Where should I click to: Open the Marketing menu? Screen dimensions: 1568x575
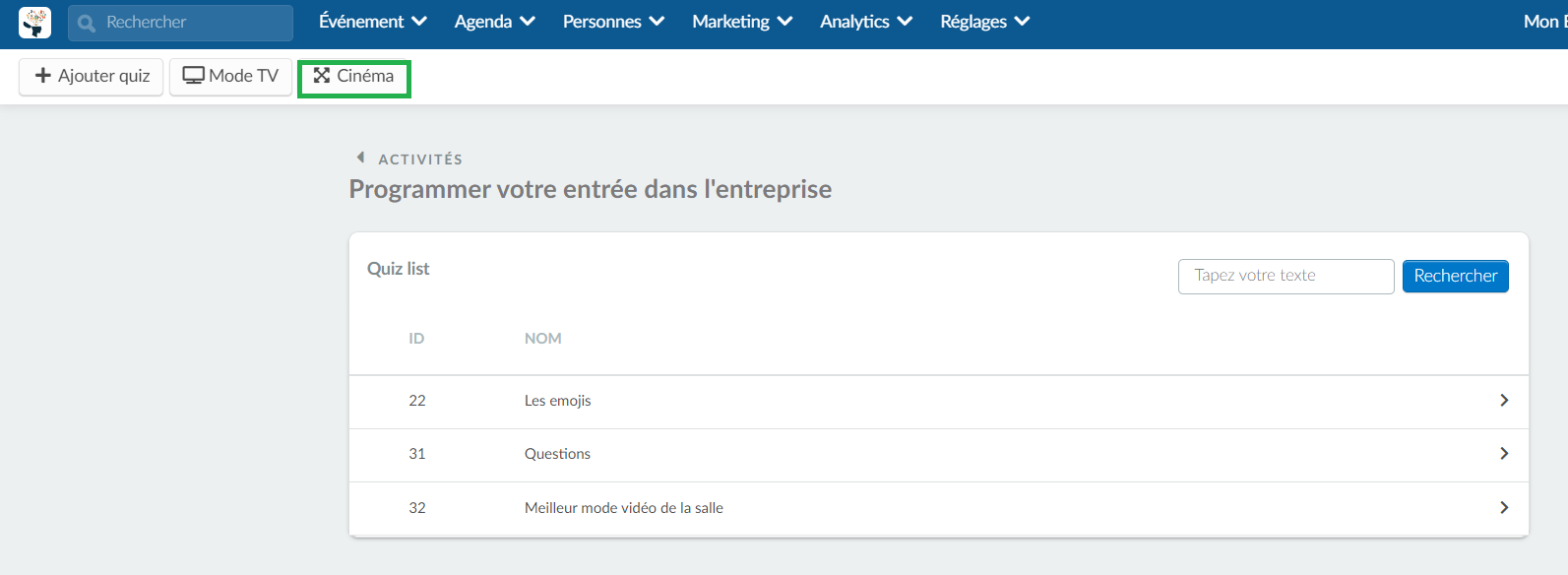point(742,22)
